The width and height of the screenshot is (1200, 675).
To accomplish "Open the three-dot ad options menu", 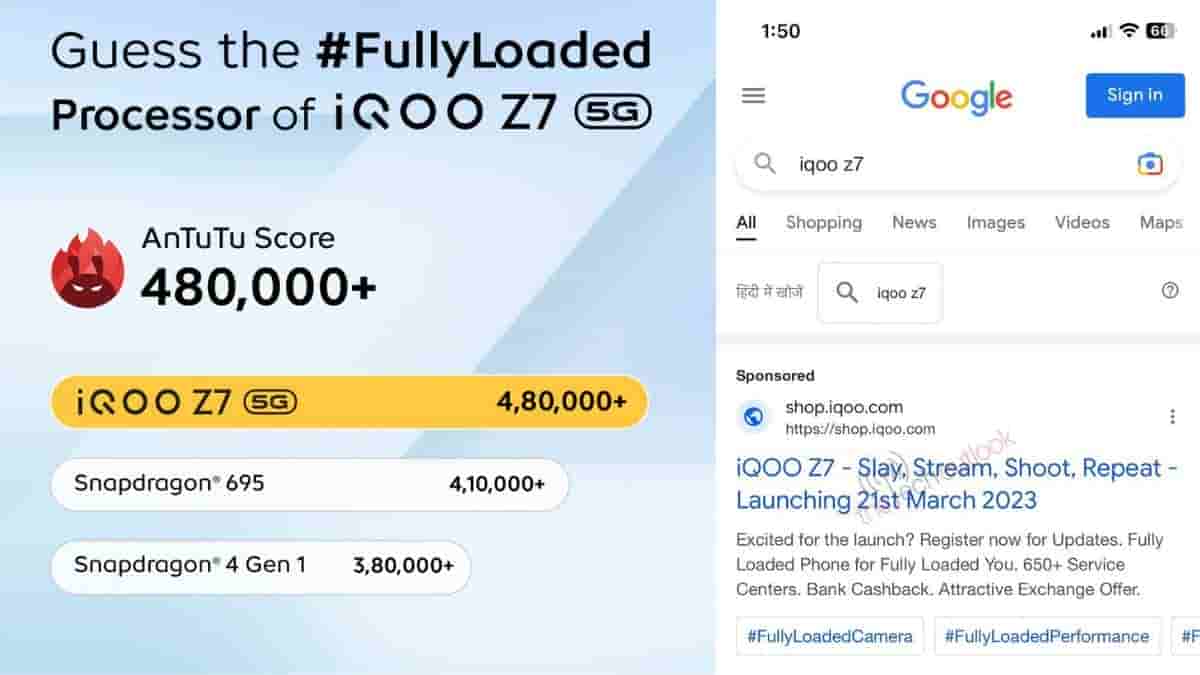I will pos(1172,417).
